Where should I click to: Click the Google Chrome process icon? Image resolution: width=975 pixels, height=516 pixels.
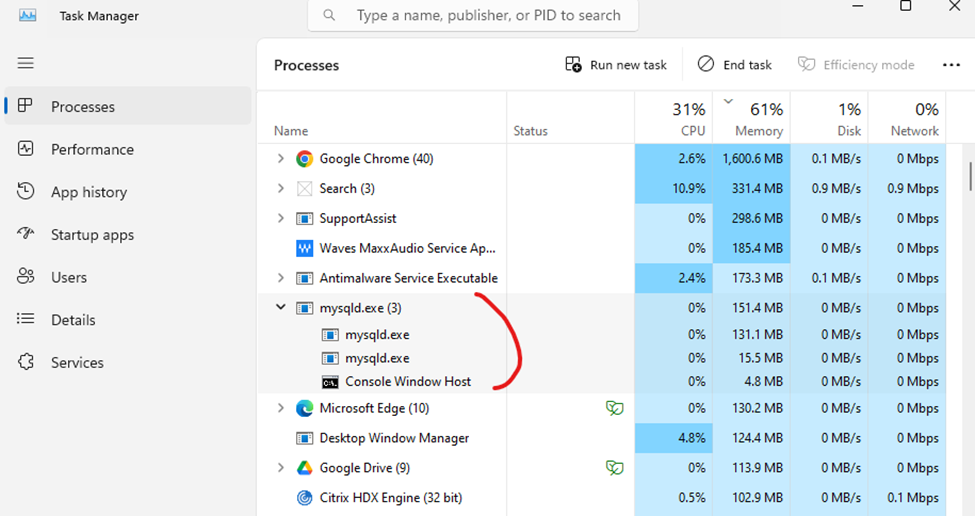[x=304, y=159]
